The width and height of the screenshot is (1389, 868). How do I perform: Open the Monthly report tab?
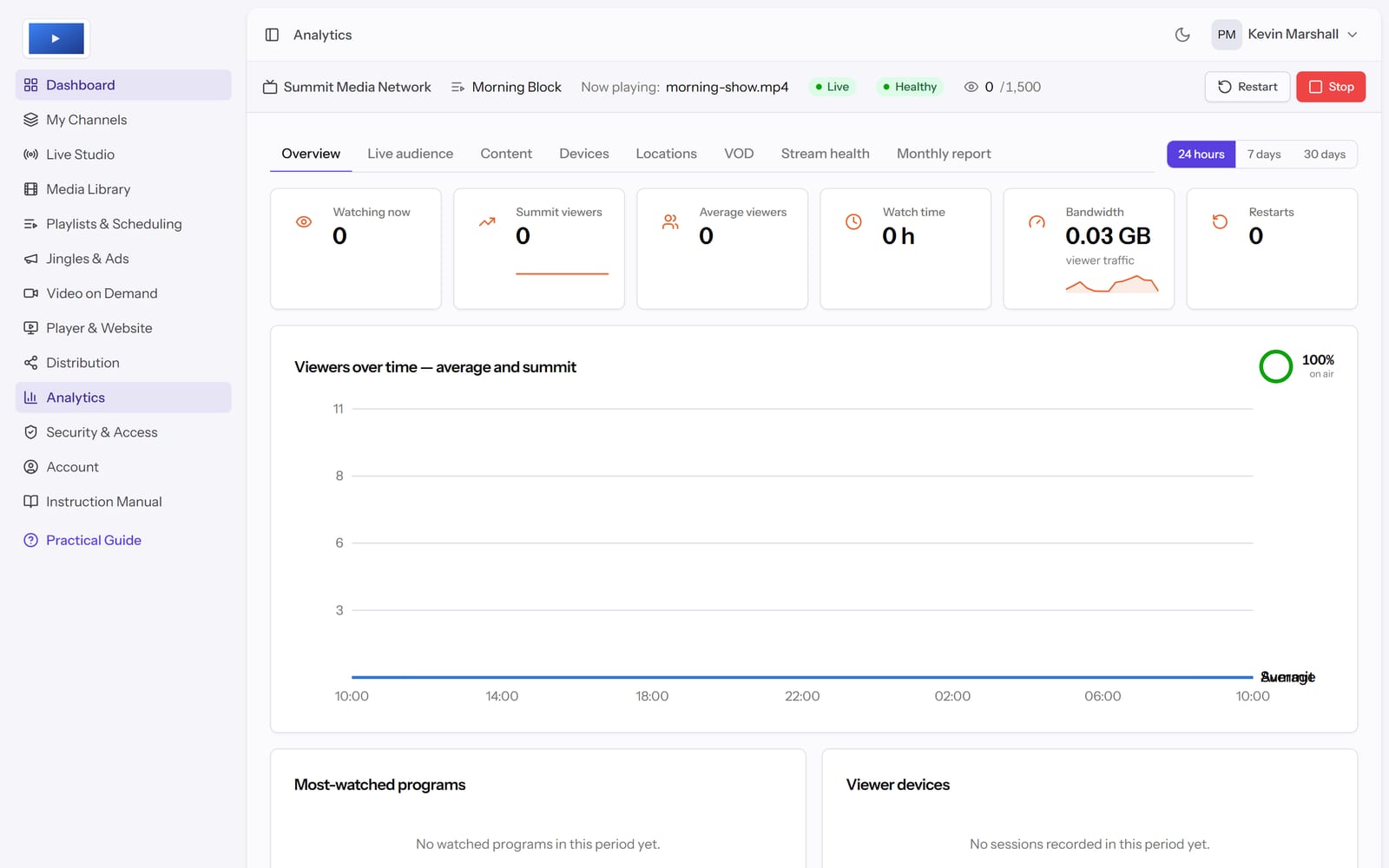click(x=944, y=154)
